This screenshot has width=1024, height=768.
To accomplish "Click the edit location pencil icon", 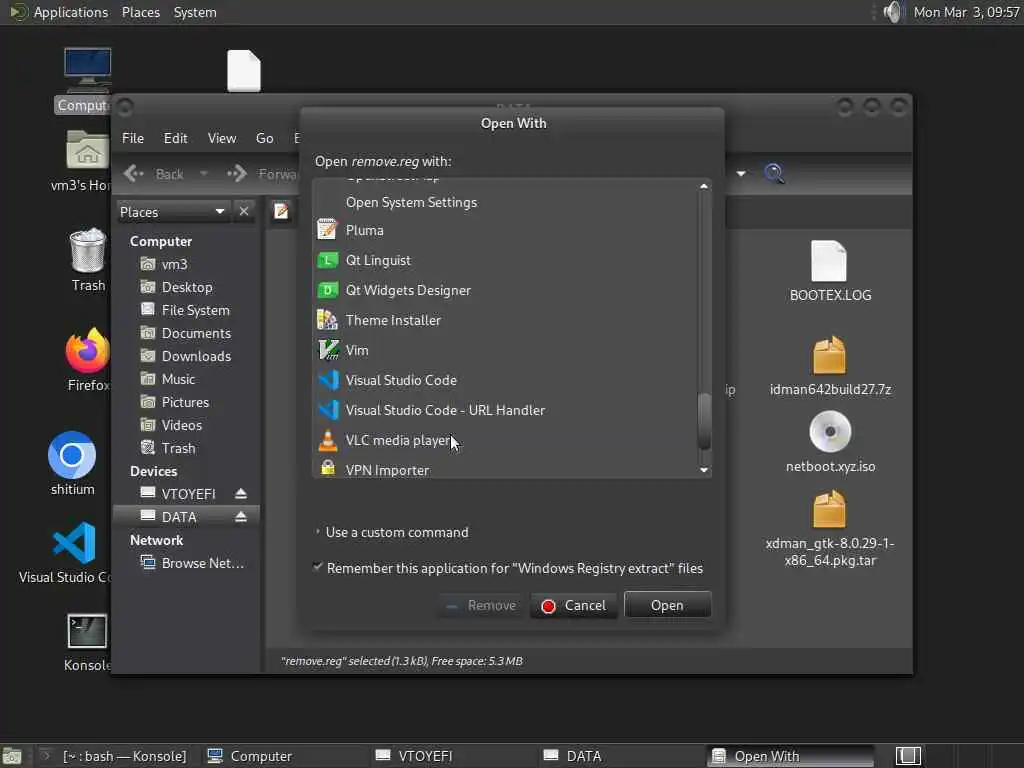I will (x=281, y=211).
